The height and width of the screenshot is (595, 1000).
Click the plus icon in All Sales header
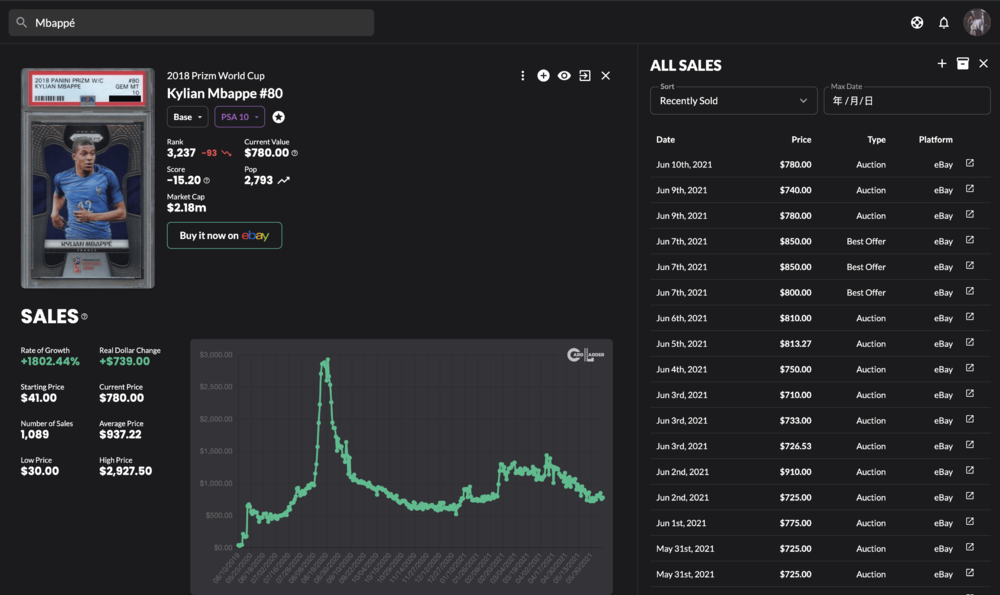(x=941, y=63)
